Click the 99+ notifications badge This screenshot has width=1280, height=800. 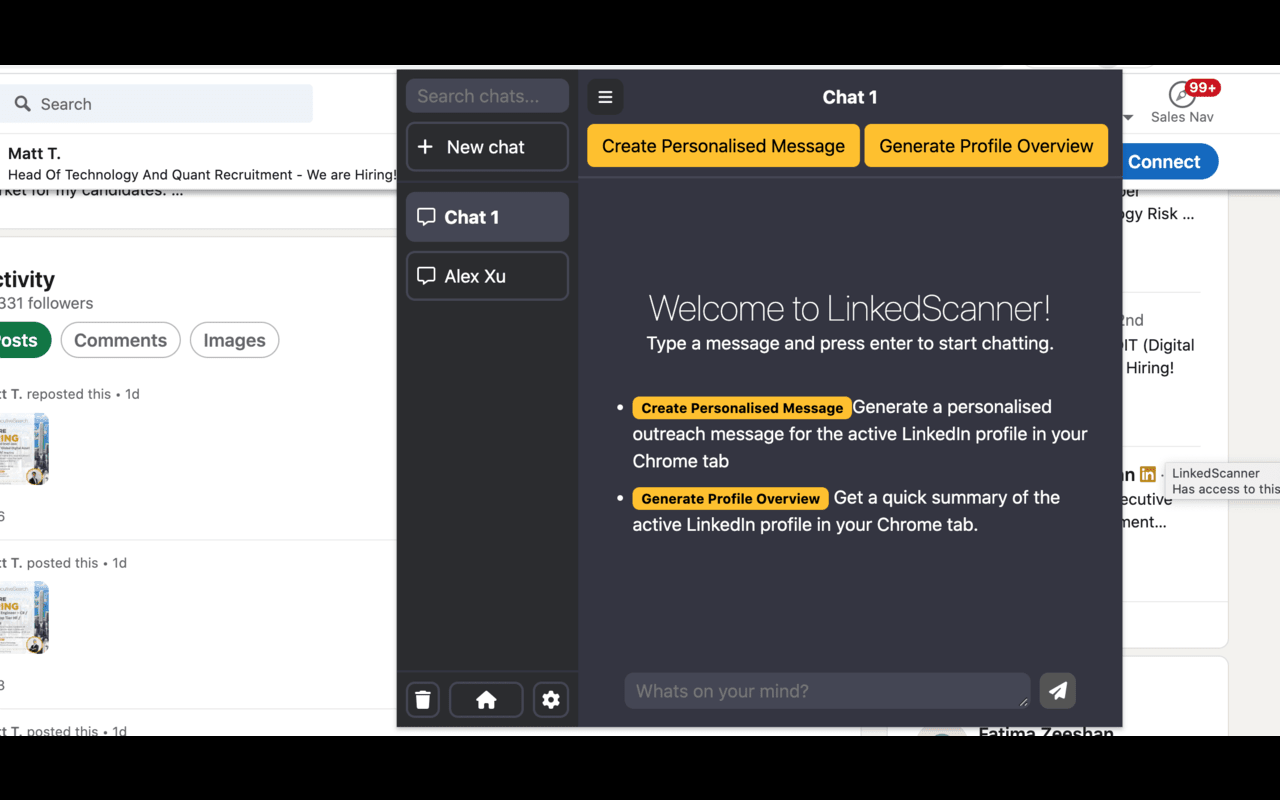[1202, 88]
